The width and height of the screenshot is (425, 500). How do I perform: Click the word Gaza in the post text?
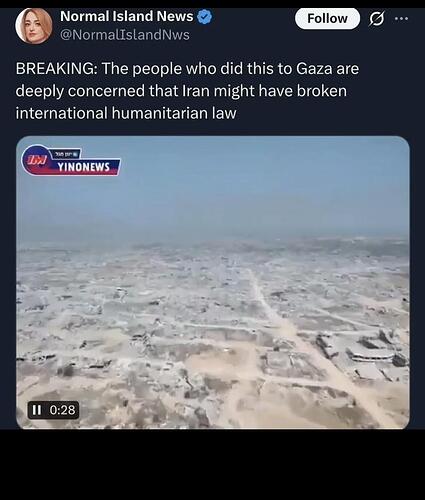[314, 69]
